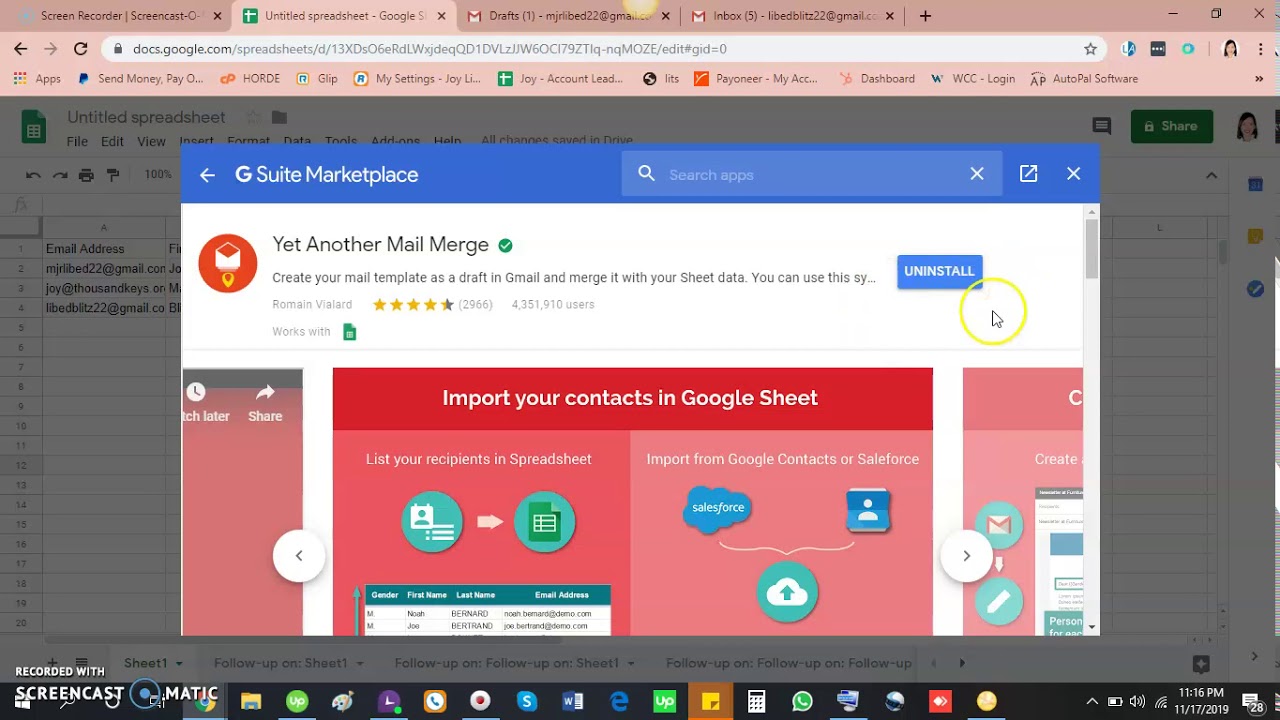Select cell with mjrlibed22@gmail.com

point(105,269)
